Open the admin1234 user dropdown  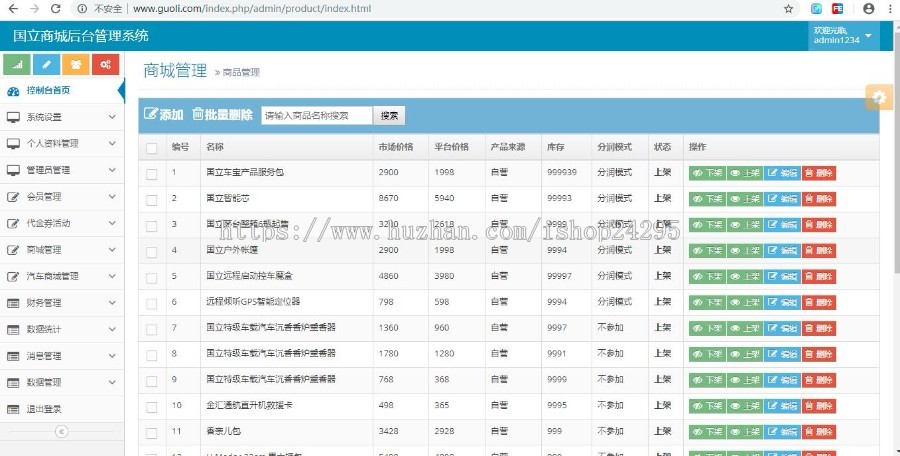(843, 36)
